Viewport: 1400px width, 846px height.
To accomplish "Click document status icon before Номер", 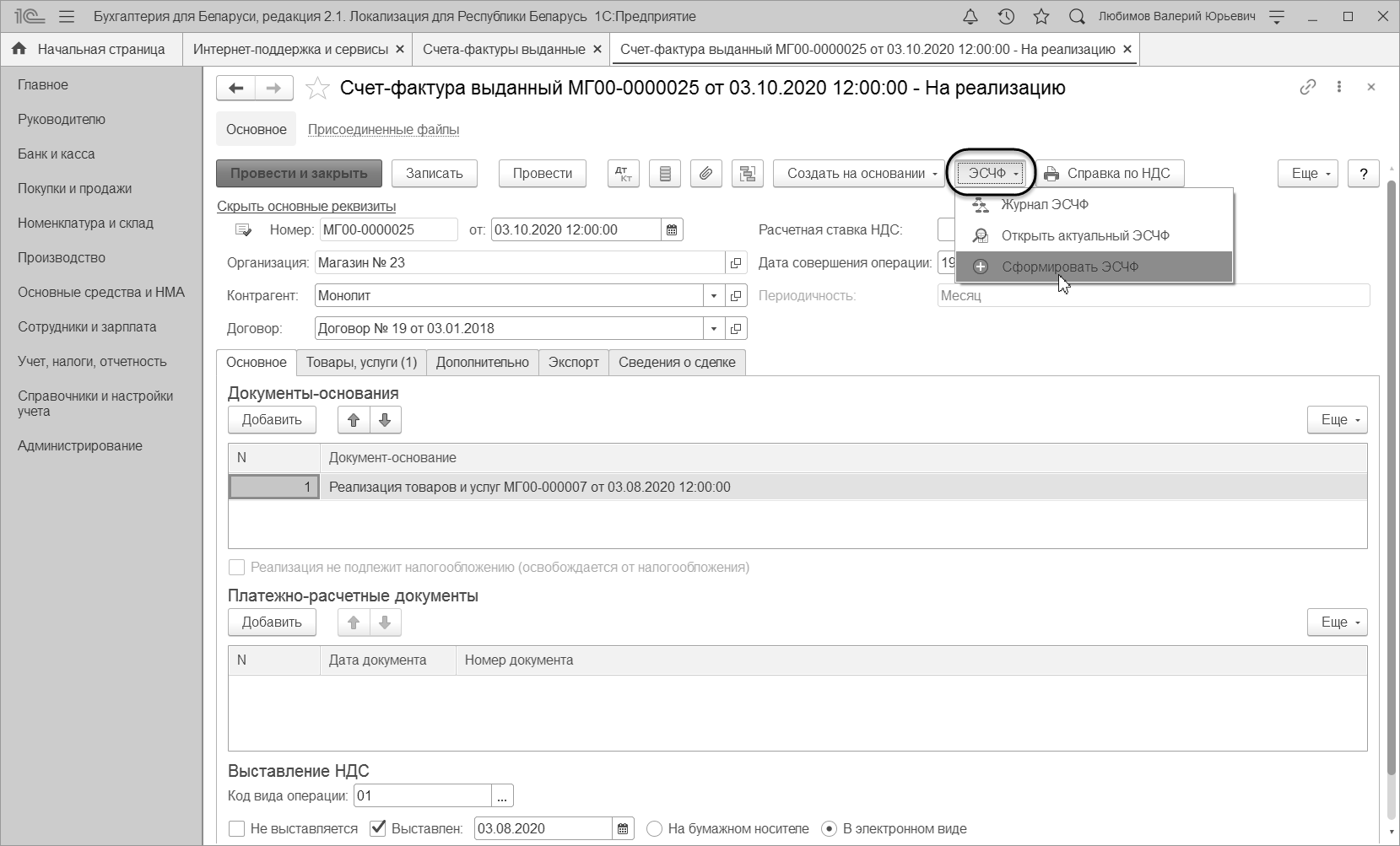I will 244,229.
